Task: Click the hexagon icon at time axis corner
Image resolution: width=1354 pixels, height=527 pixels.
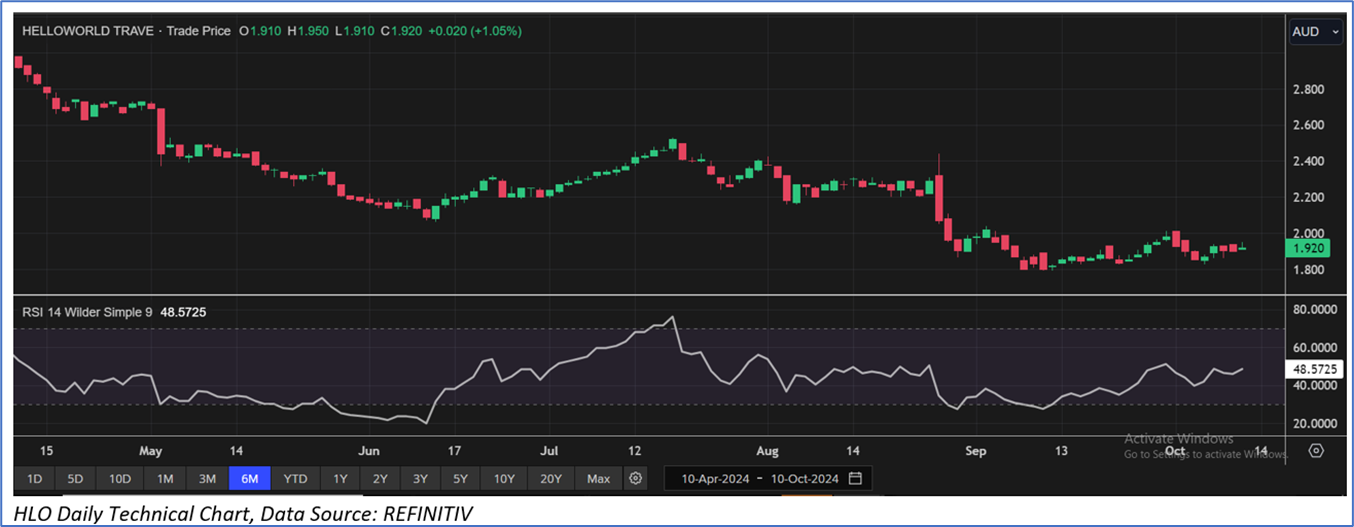Action: [1316, 451]
